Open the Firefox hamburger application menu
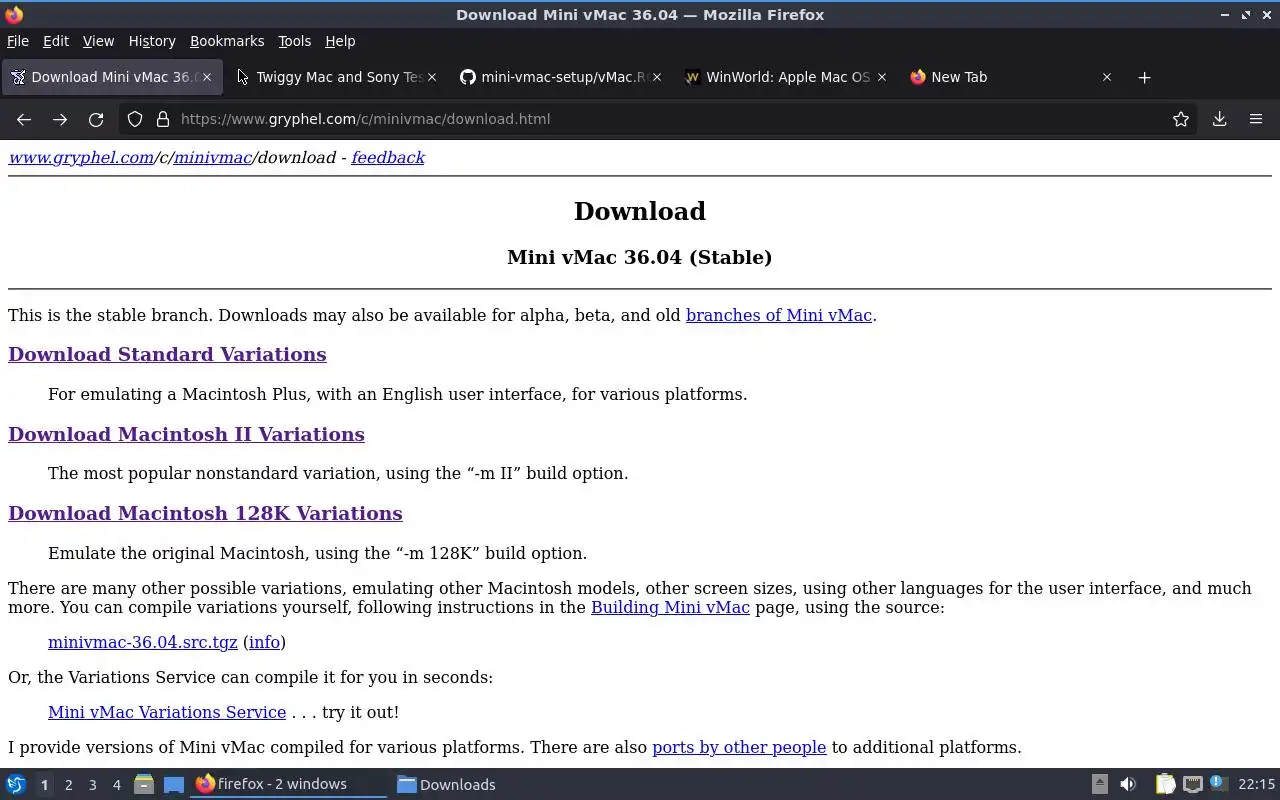 pyautogui.click(x=1256, y=119)
